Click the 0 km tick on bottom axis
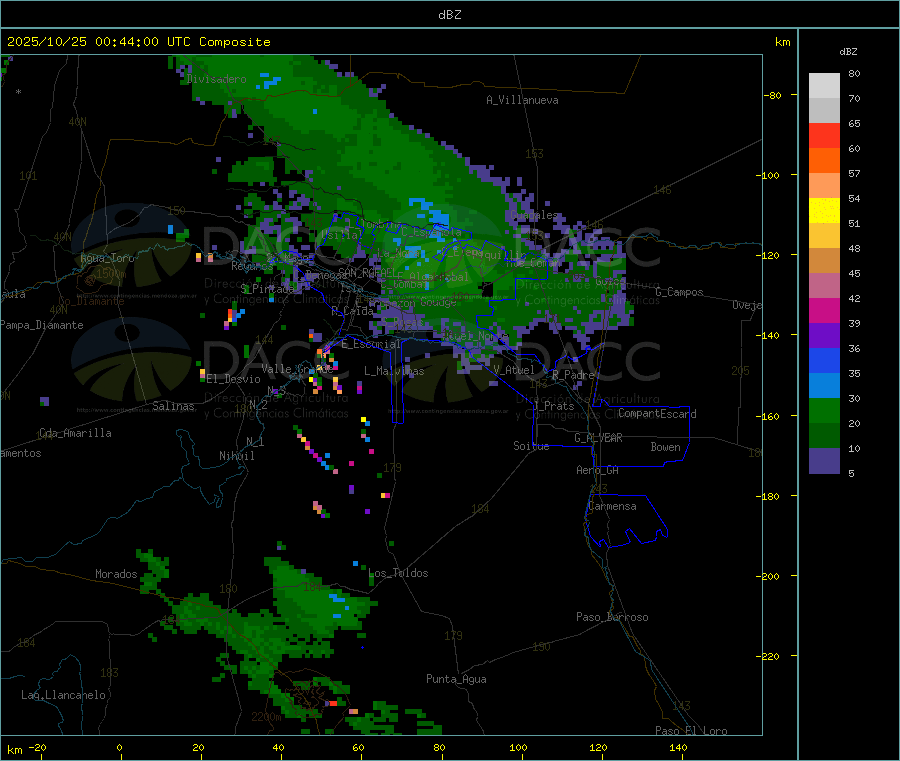This screenshot has width=900, height=761. [x=119, y=747]
